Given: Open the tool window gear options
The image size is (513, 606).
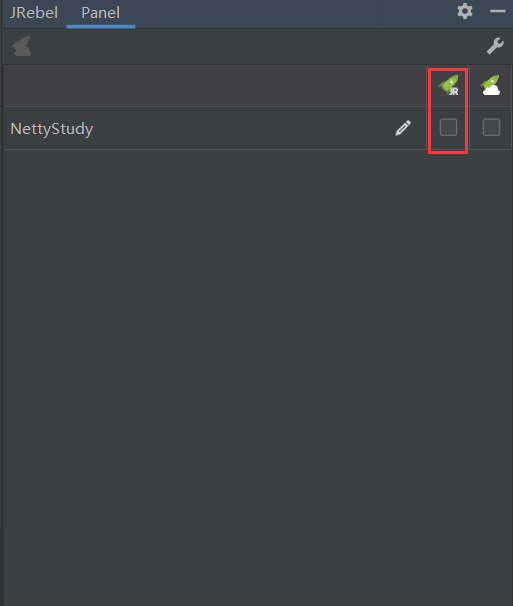Looking at the screenshot, I should tap(465, 11).
